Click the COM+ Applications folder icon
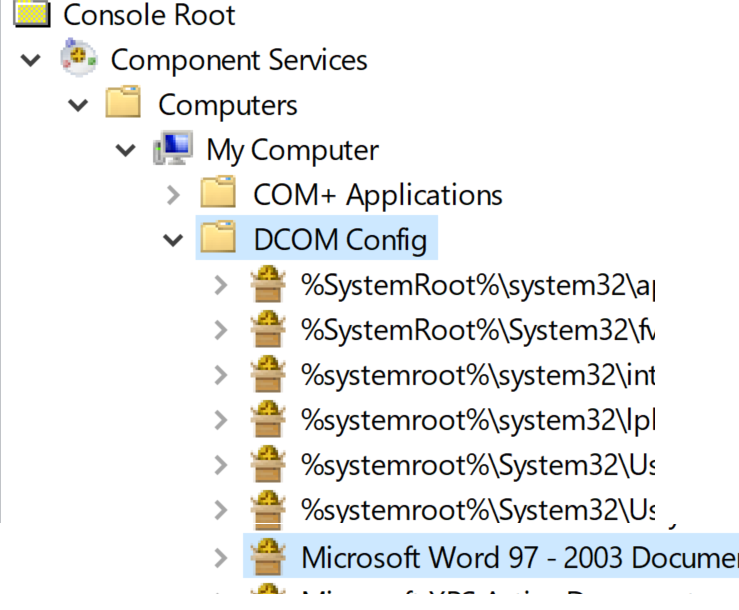 coord(219,194)
